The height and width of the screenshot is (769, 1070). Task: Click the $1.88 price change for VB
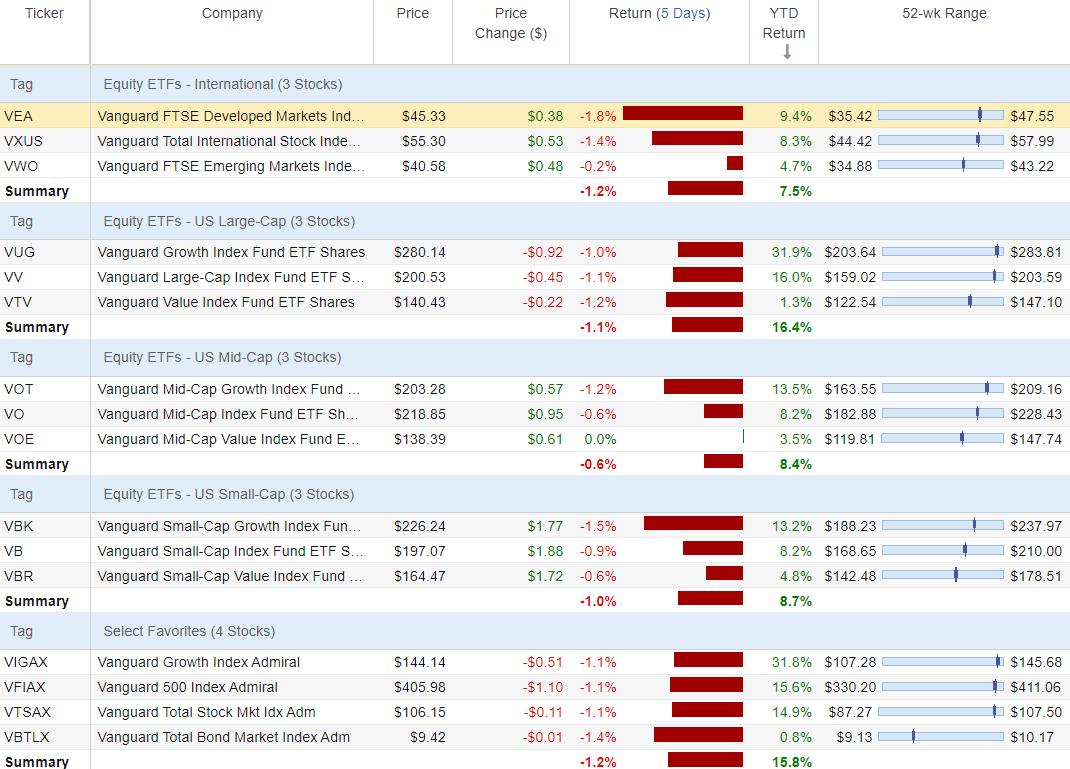(x=545, y=551)
